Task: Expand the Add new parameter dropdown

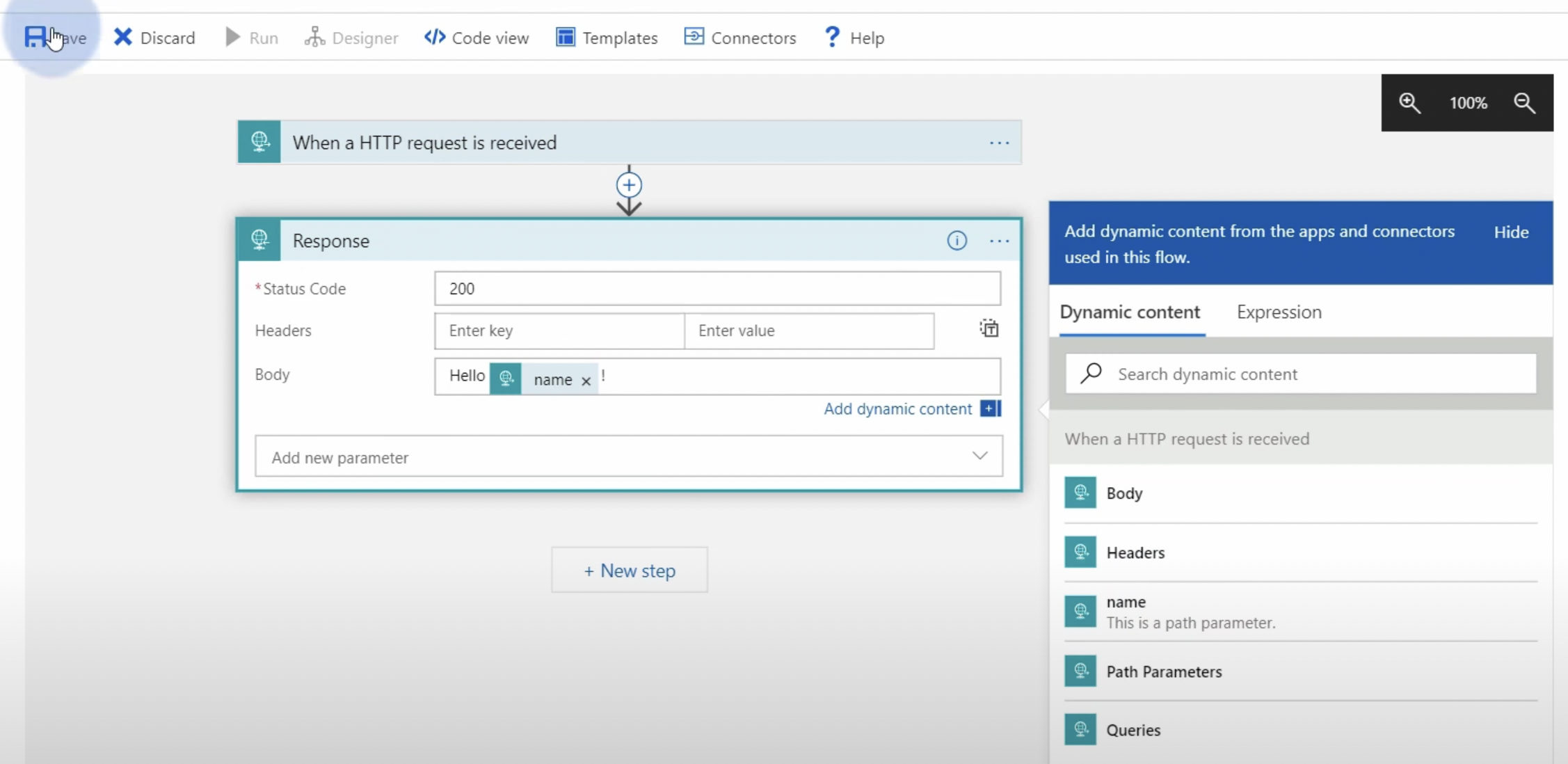Action: pos(980,456)
